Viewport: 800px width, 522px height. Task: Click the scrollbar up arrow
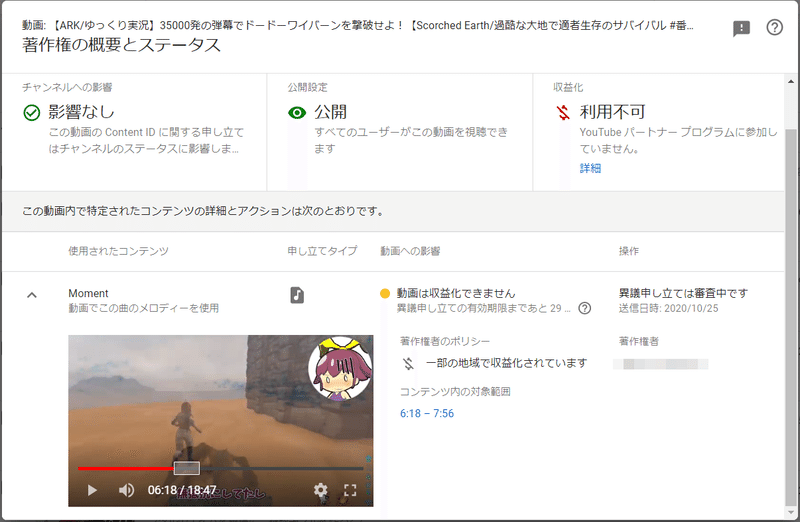[x=791, y=81]
